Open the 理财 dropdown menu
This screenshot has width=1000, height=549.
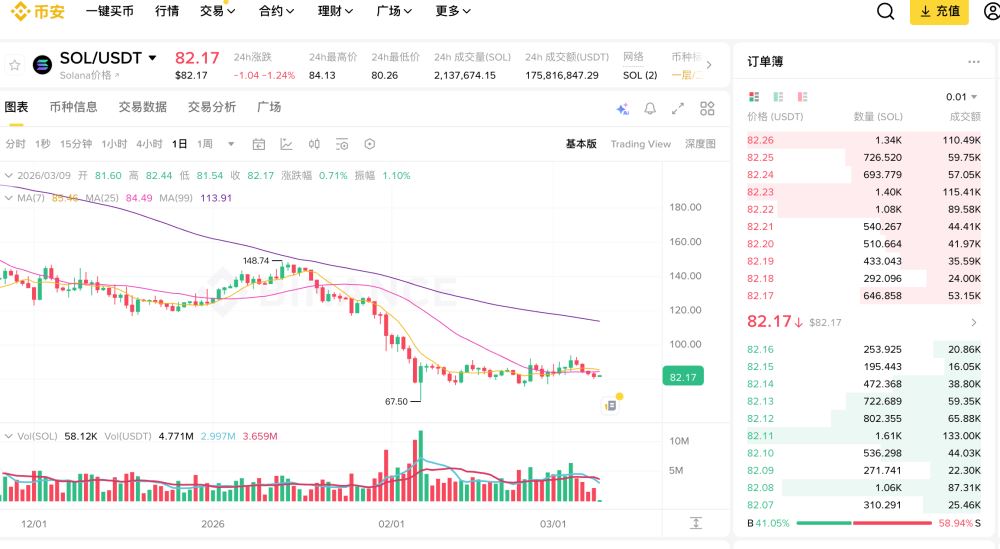(335, 11)
